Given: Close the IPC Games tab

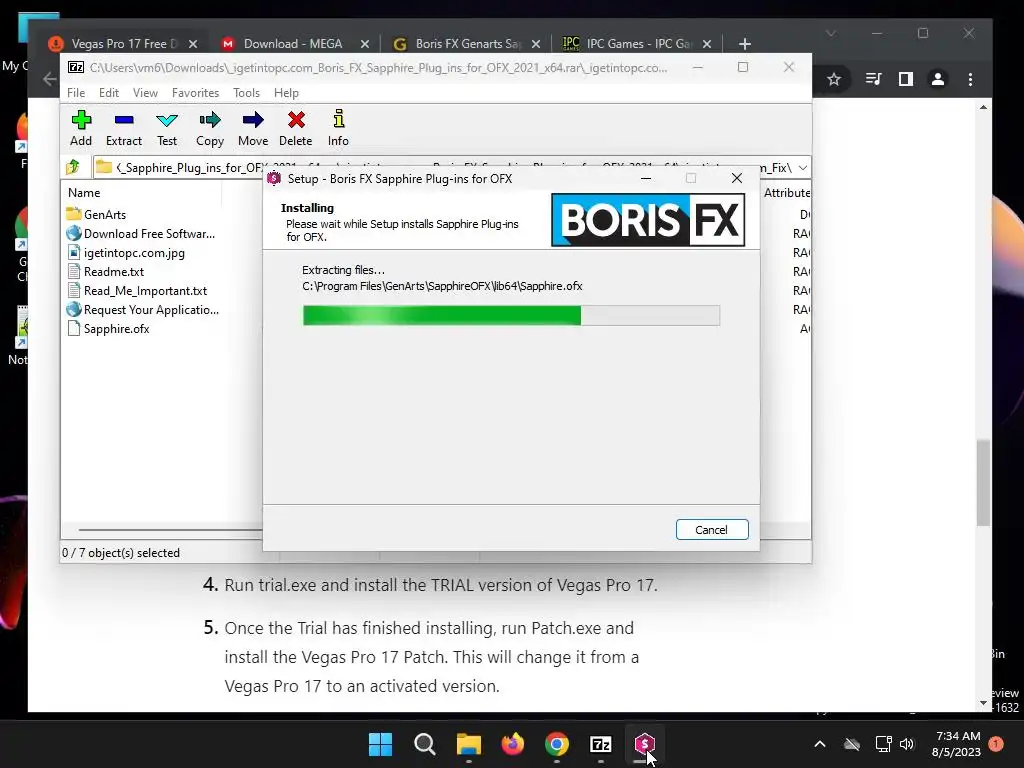Looking at the screenshot, I should (707, 44).
